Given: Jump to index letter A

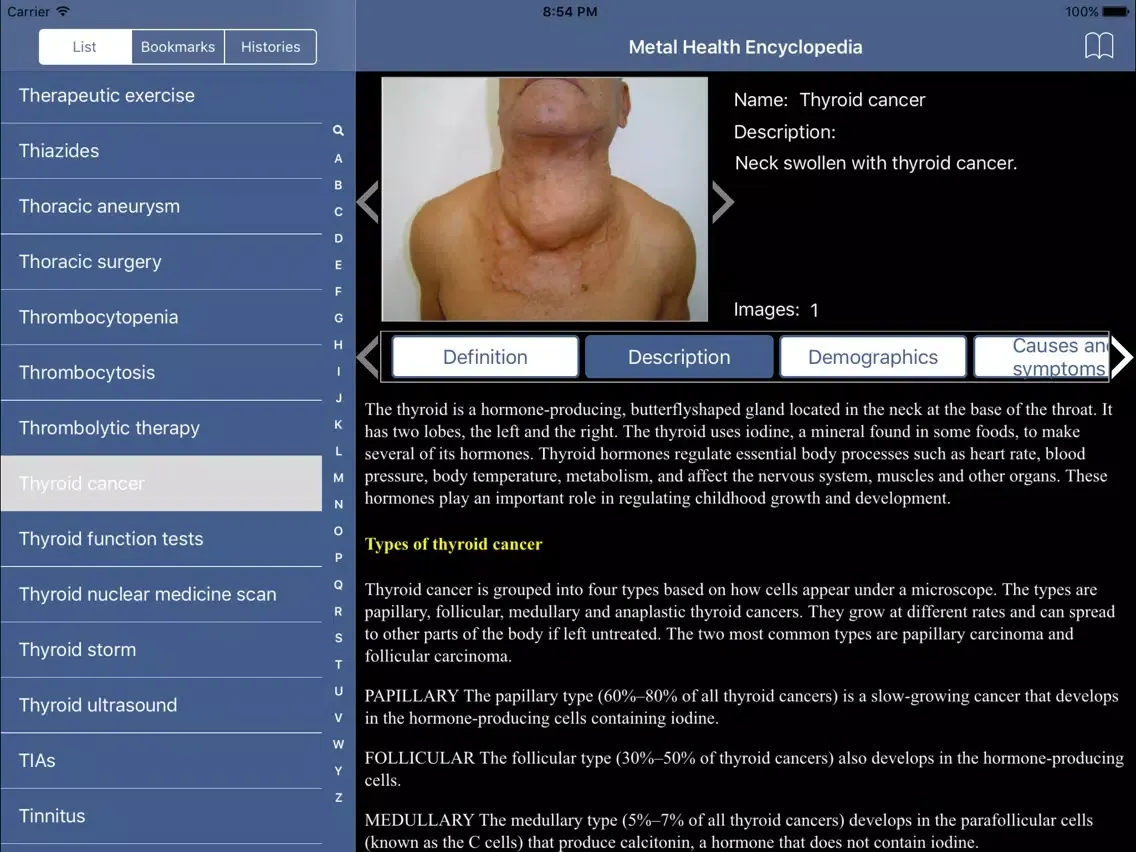Looking at the screenshot, I should 338,158.
